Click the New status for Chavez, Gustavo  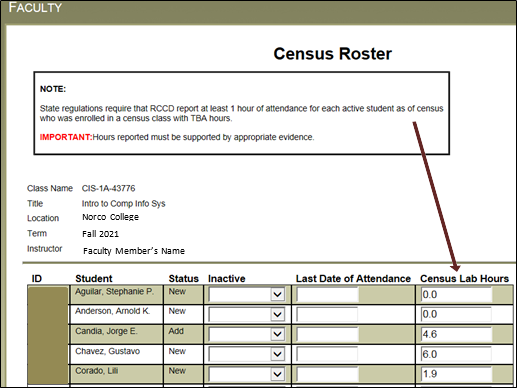click(x=177, y=351)
